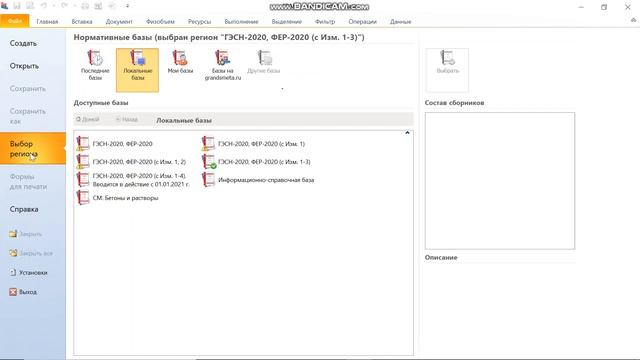Switch to the Данные ribbon tab
640x360 pixels.
coord(400,21)
